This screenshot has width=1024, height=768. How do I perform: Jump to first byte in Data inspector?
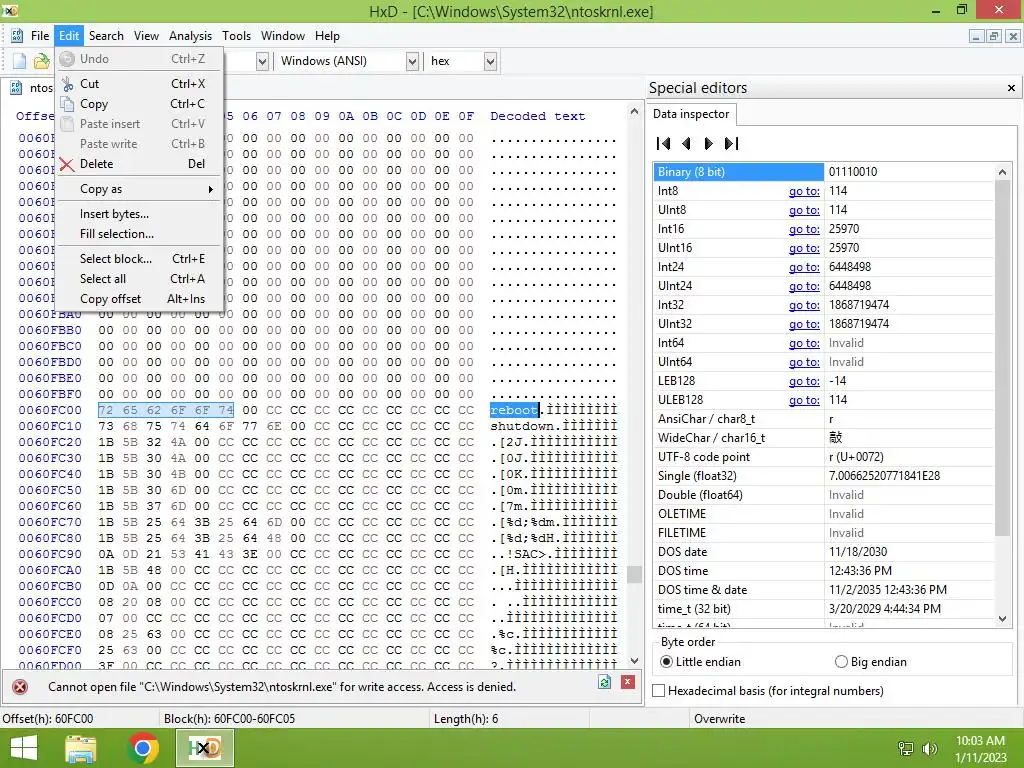(x=664, y=143)
